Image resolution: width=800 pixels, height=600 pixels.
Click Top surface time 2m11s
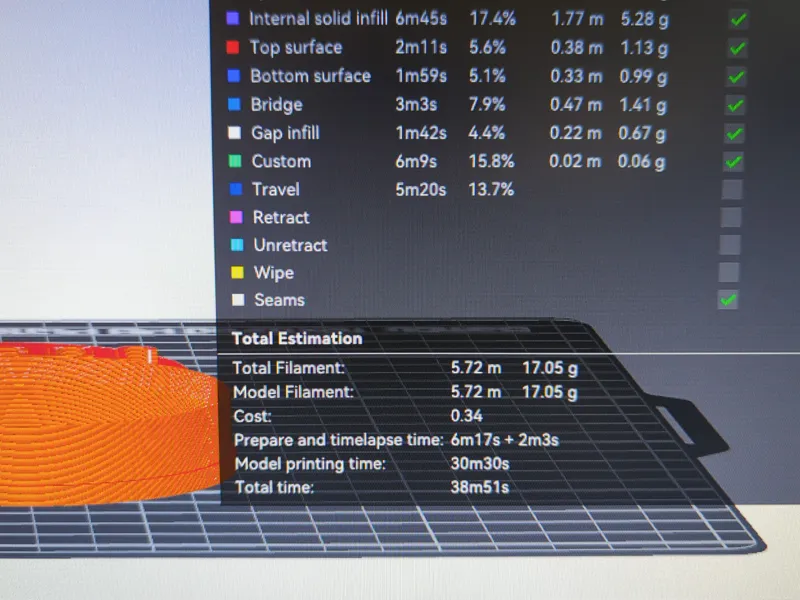pyautogui.click(x=421, y=47)
